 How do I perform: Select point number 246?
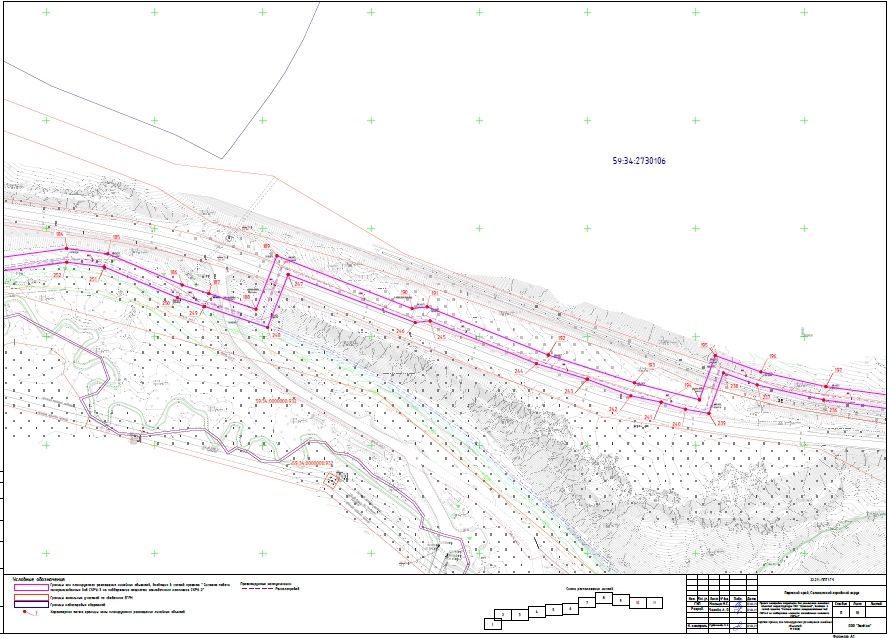pos(400,331)
